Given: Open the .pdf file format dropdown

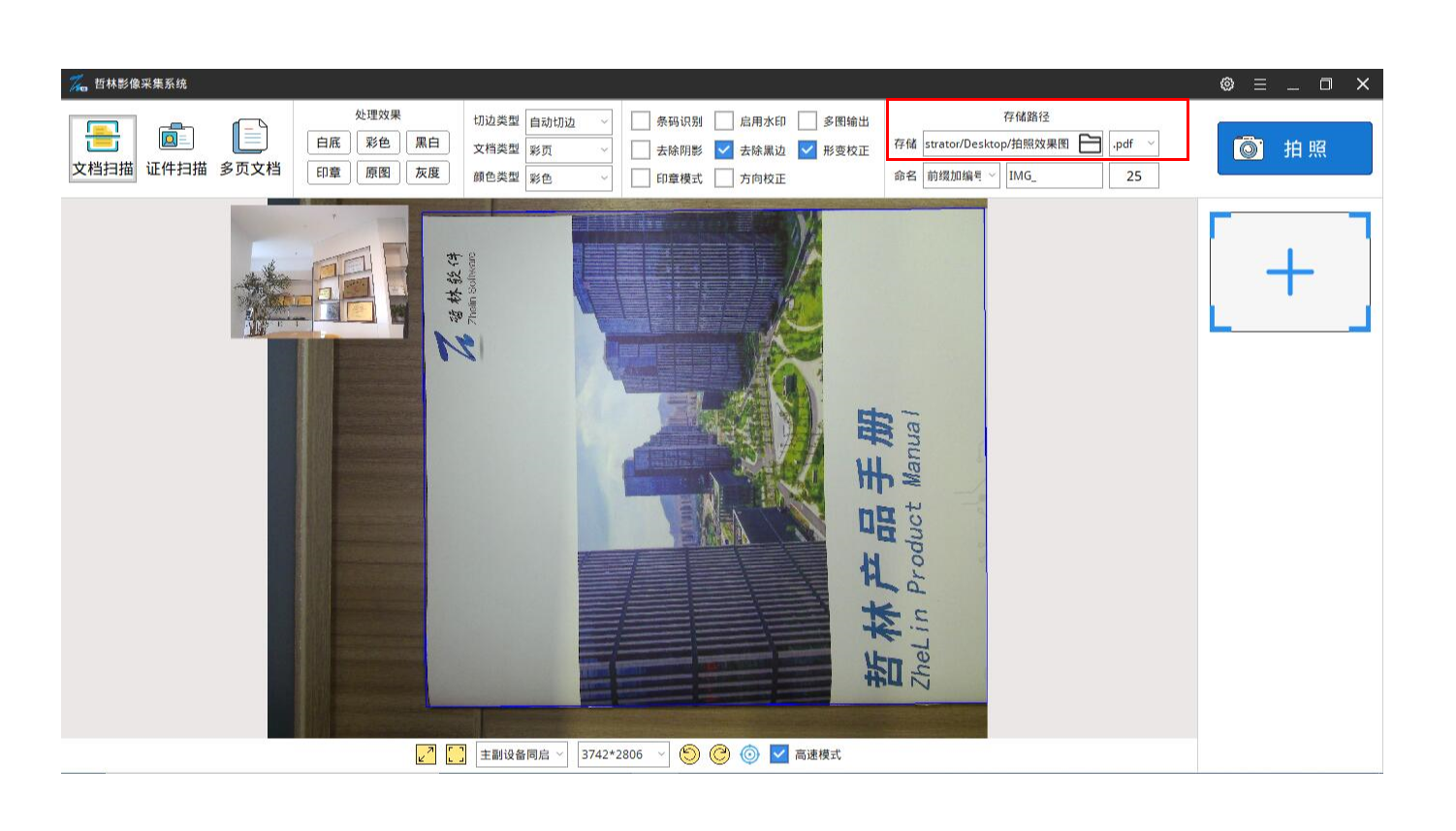Looking at the screenshot, I should tap(1133, 144).
